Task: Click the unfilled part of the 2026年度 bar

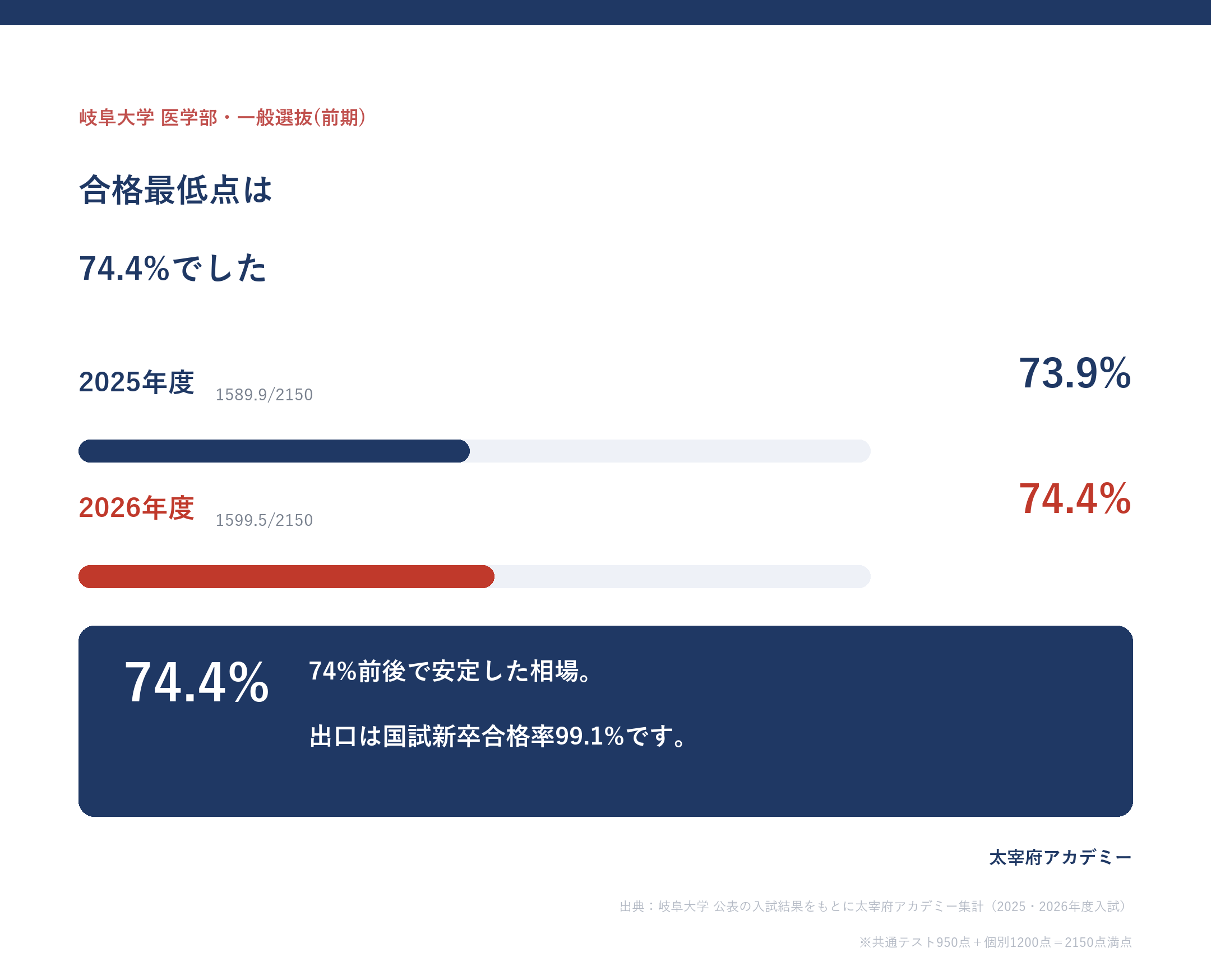Action: (x=682, y=576)
